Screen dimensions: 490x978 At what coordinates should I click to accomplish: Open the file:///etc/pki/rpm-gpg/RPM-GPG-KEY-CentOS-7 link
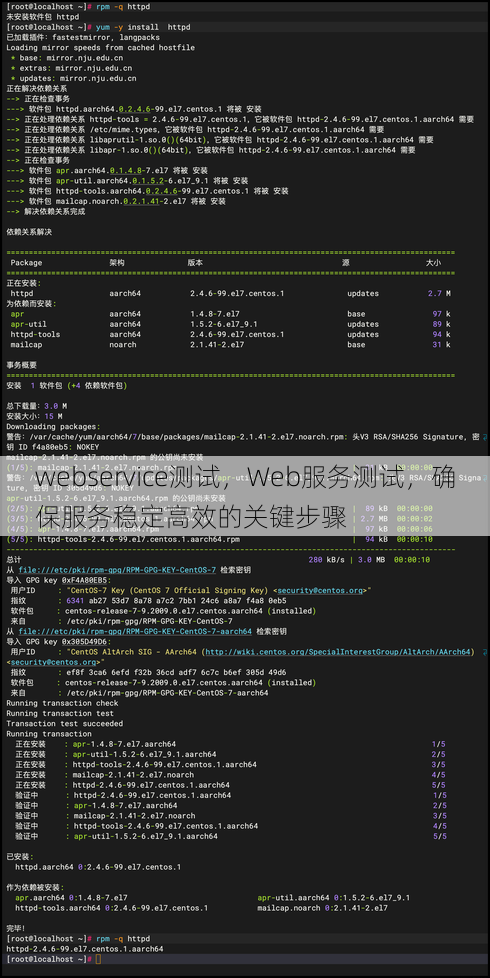click(117, 570)
